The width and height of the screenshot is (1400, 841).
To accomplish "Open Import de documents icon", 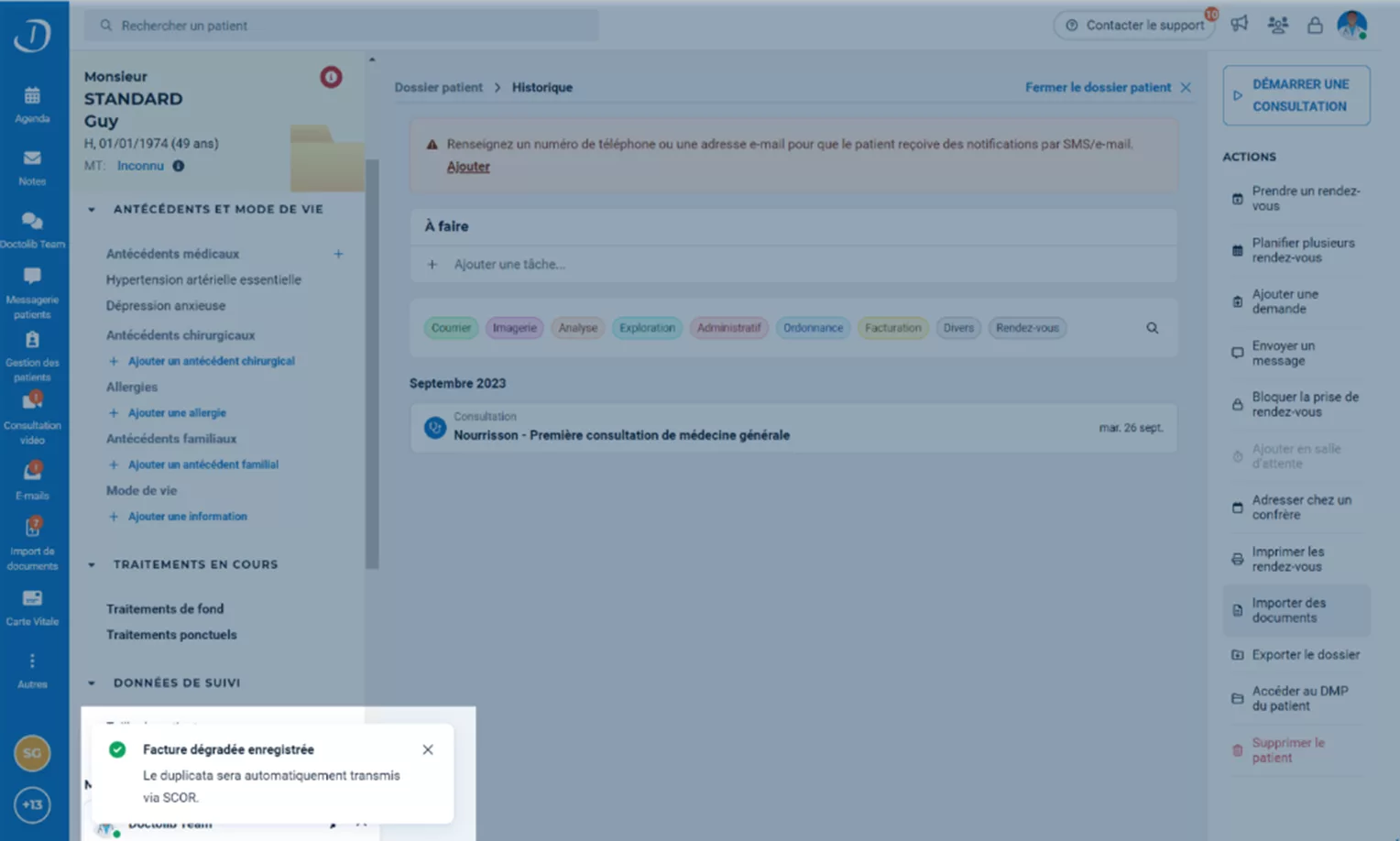I will tap(32, 529).
